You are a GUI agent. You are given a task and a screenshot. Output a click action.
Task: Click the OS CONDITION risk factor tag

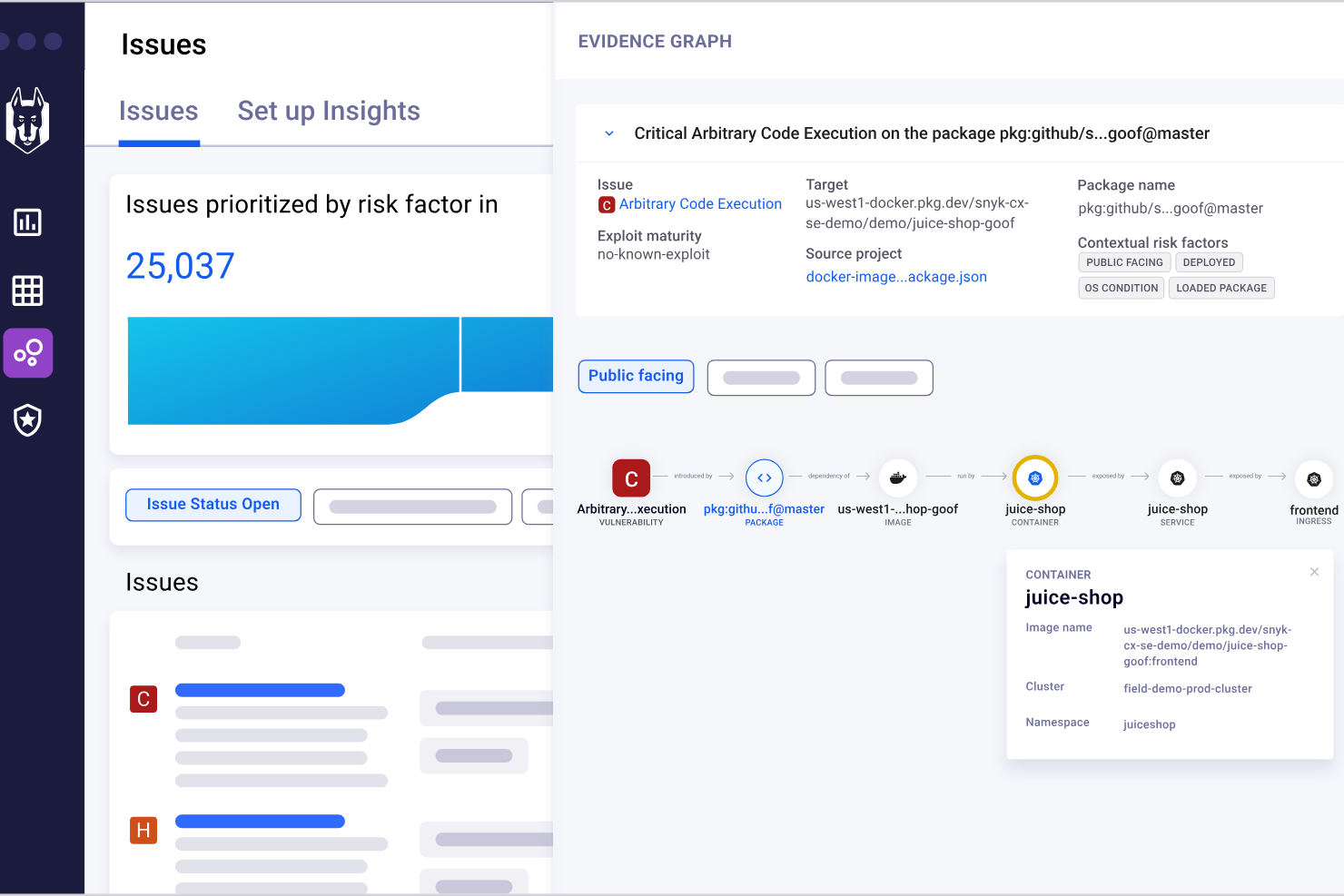pos(1122,288)
